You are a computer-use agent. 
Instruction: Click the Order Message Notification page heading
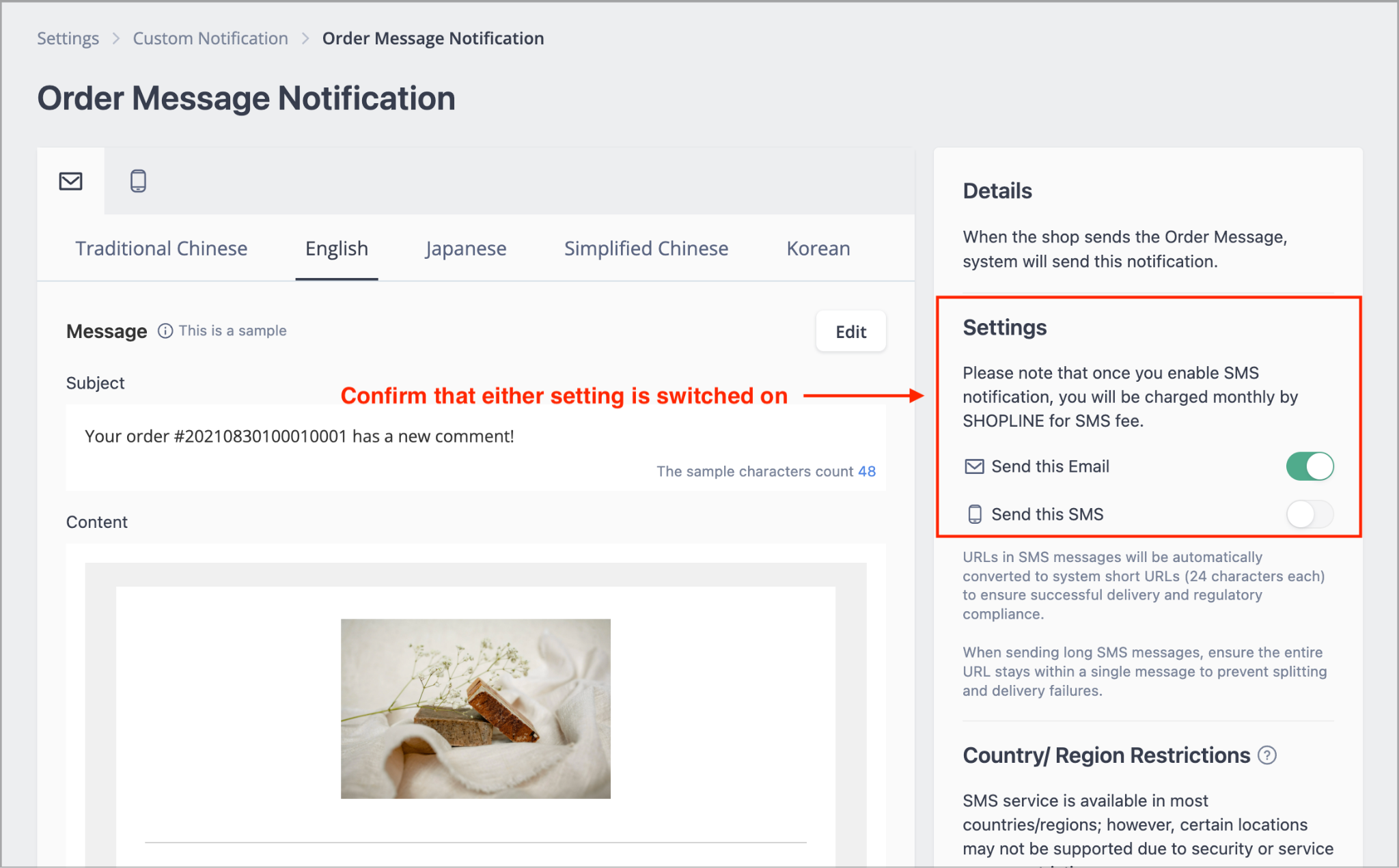point(246,98)
